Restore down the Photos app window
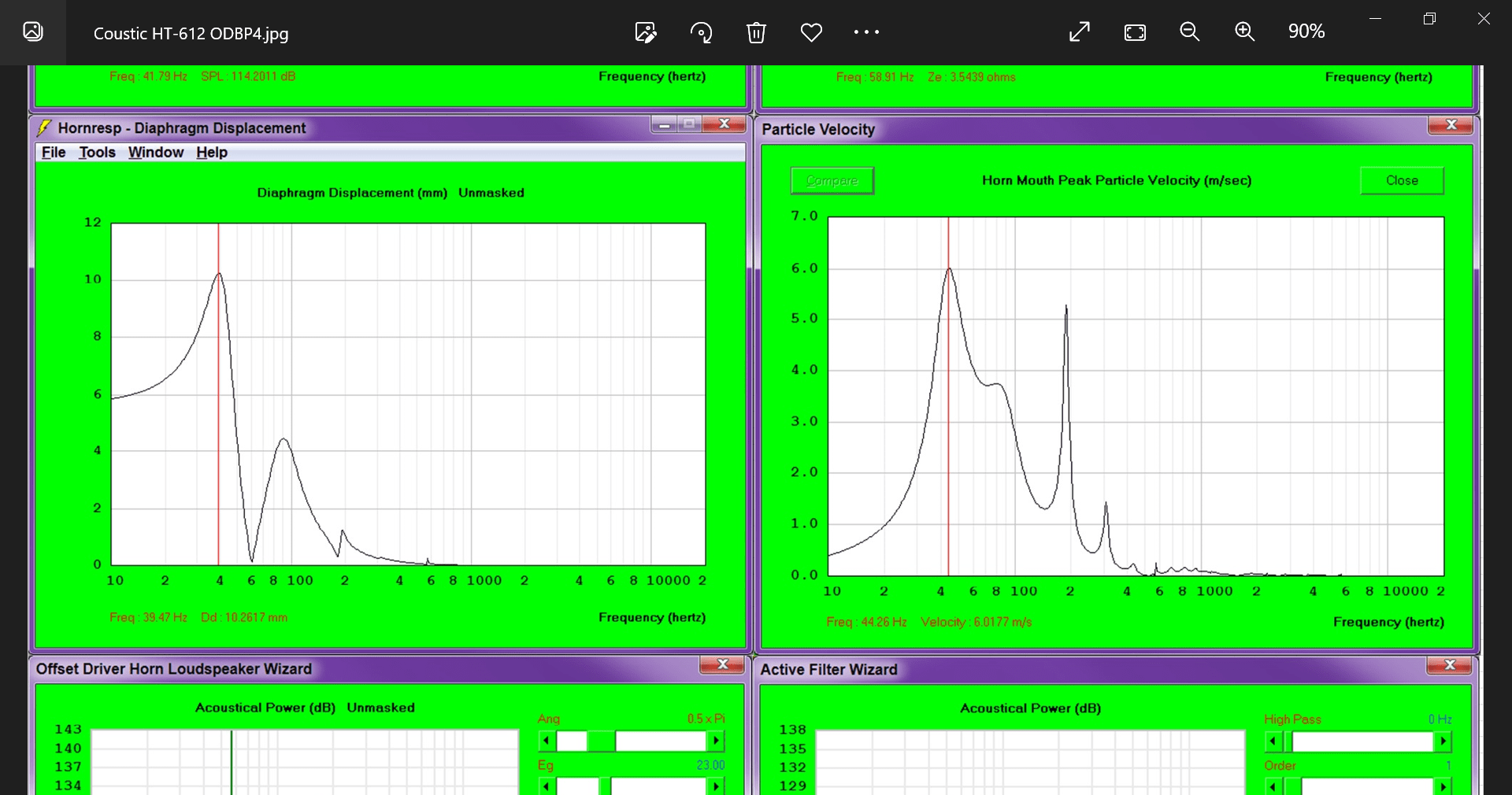Image resolution: width=1512 pixels, height=795 pixels. click(1429, 18)
